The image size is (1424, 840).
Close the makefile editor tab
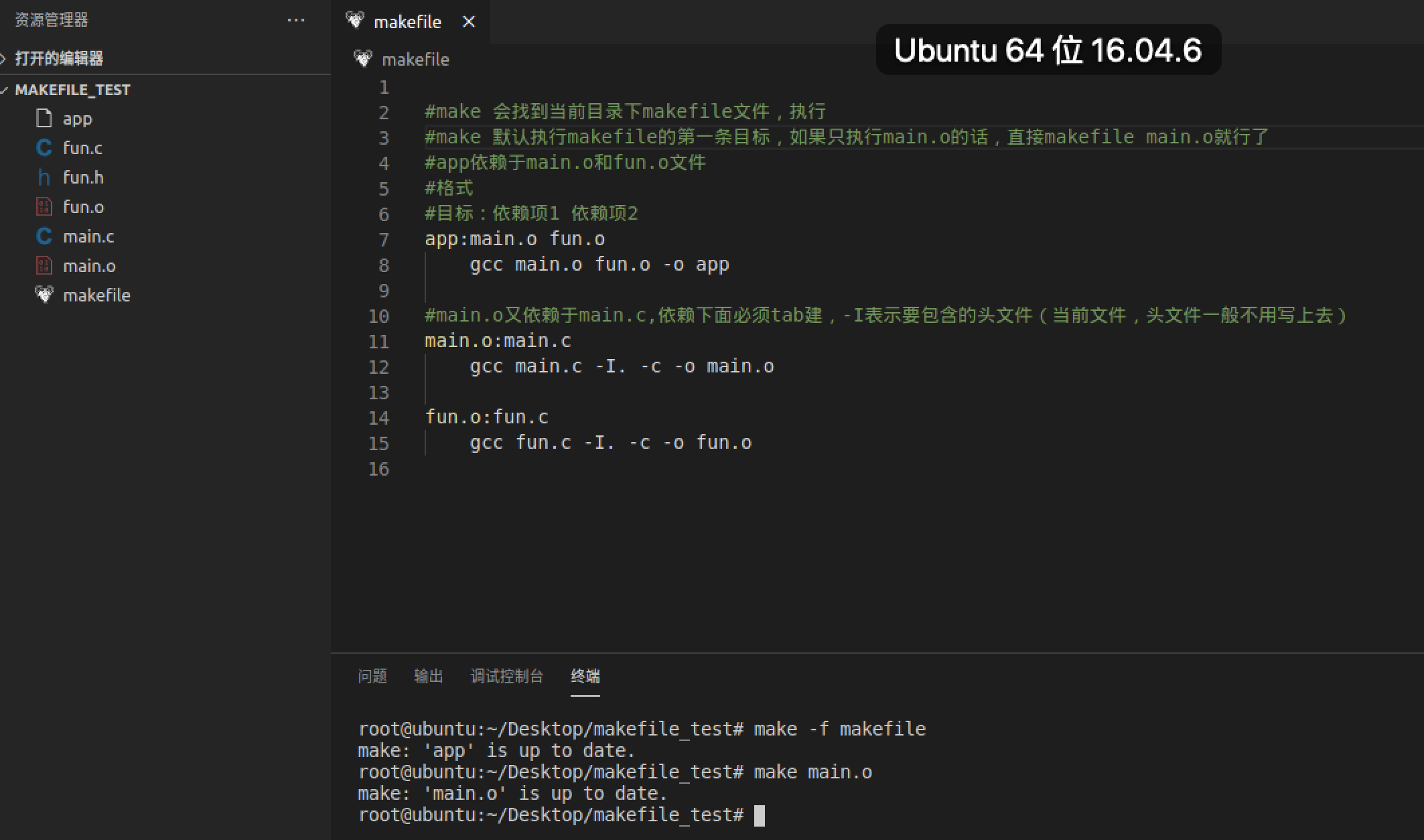tap(469, 22)
